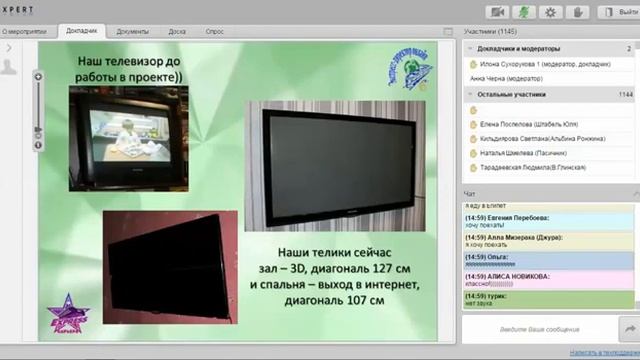
Task: Select participant Кильдиярова Светлана
Action: (x=549, y=139)
